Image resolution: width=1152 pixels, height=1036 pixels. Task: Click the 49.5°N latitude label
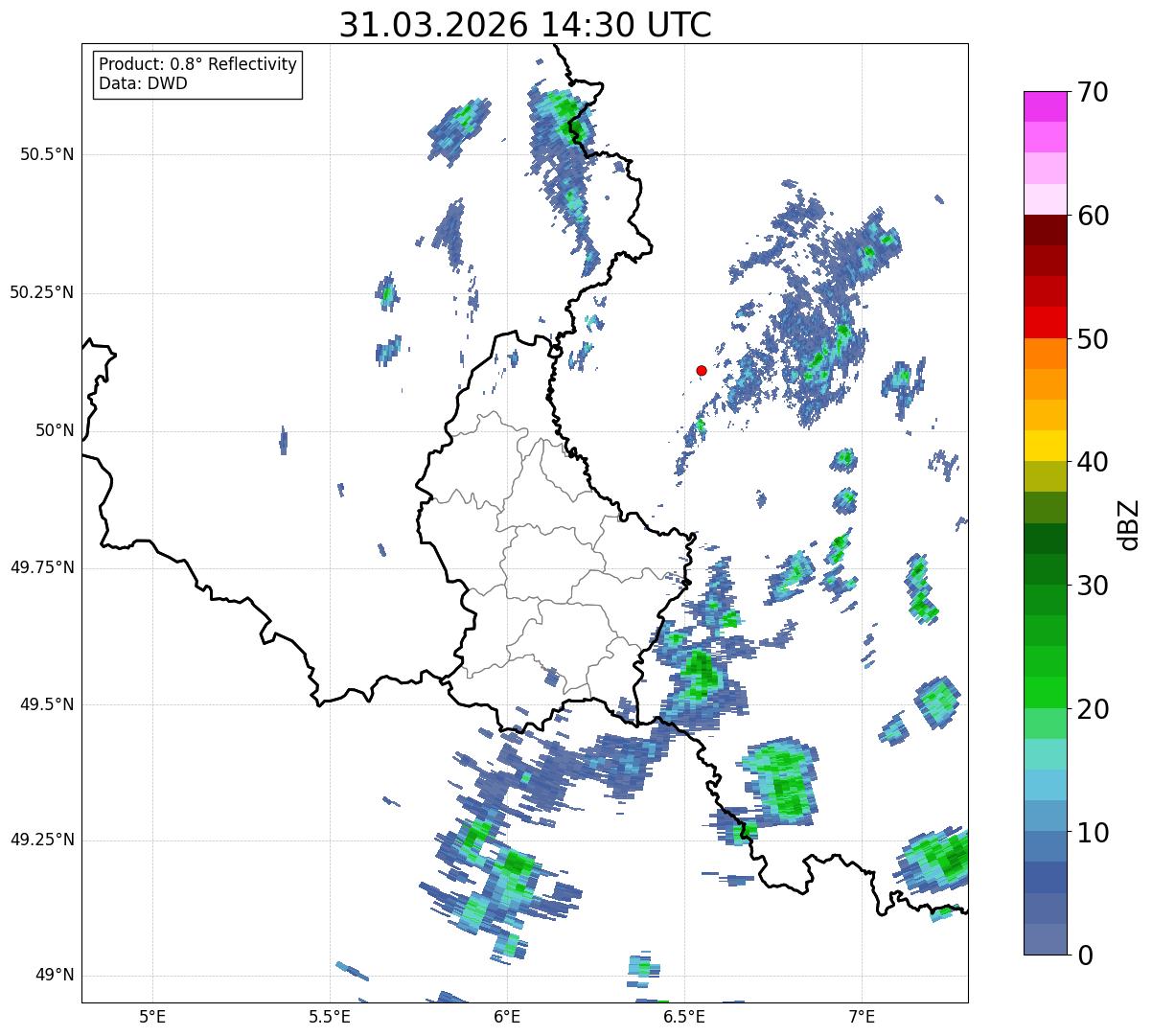(x=47, y=704)
